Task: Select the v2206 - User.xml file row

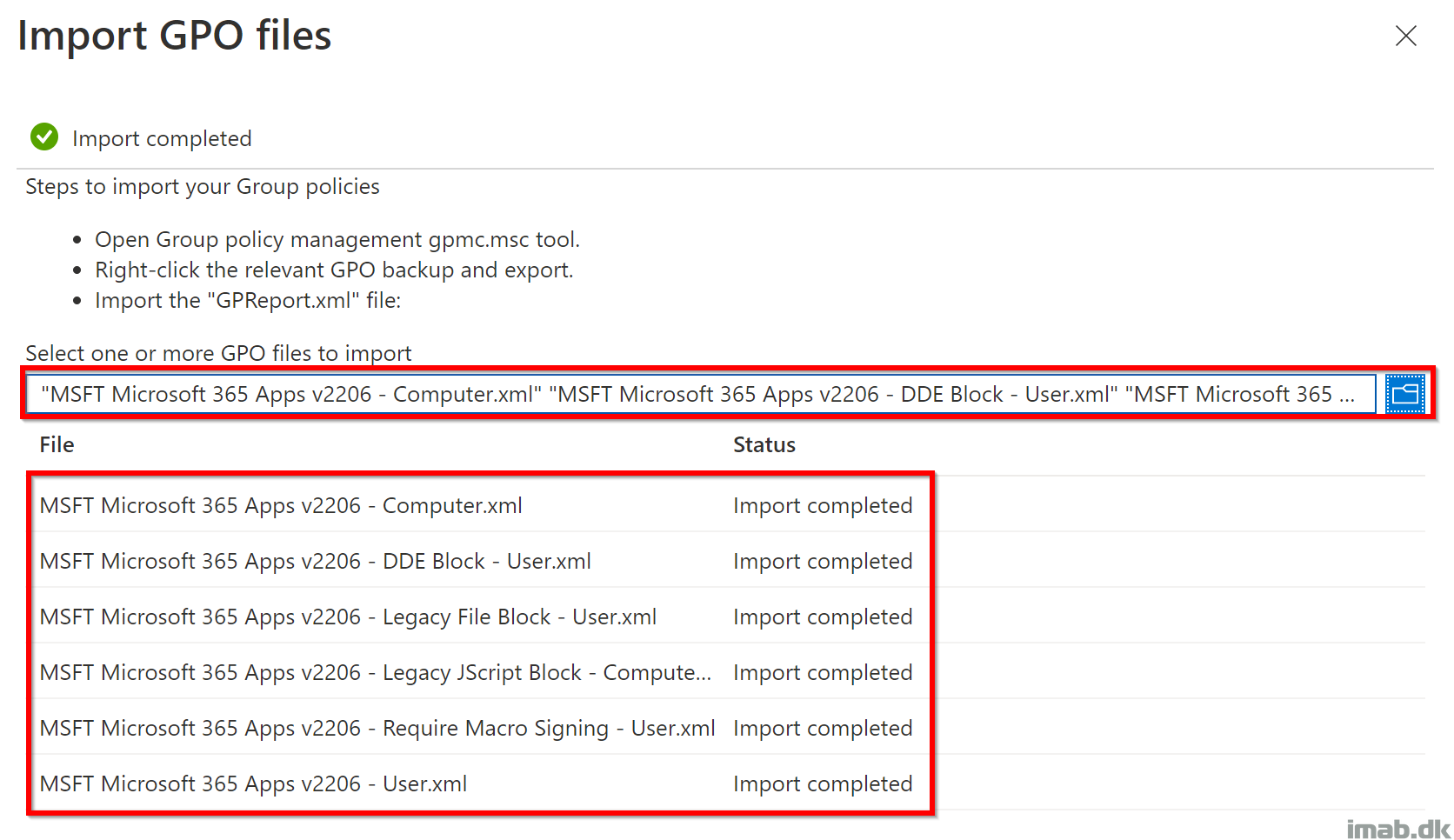Action: pyautogui.click(x=729, y=783)
